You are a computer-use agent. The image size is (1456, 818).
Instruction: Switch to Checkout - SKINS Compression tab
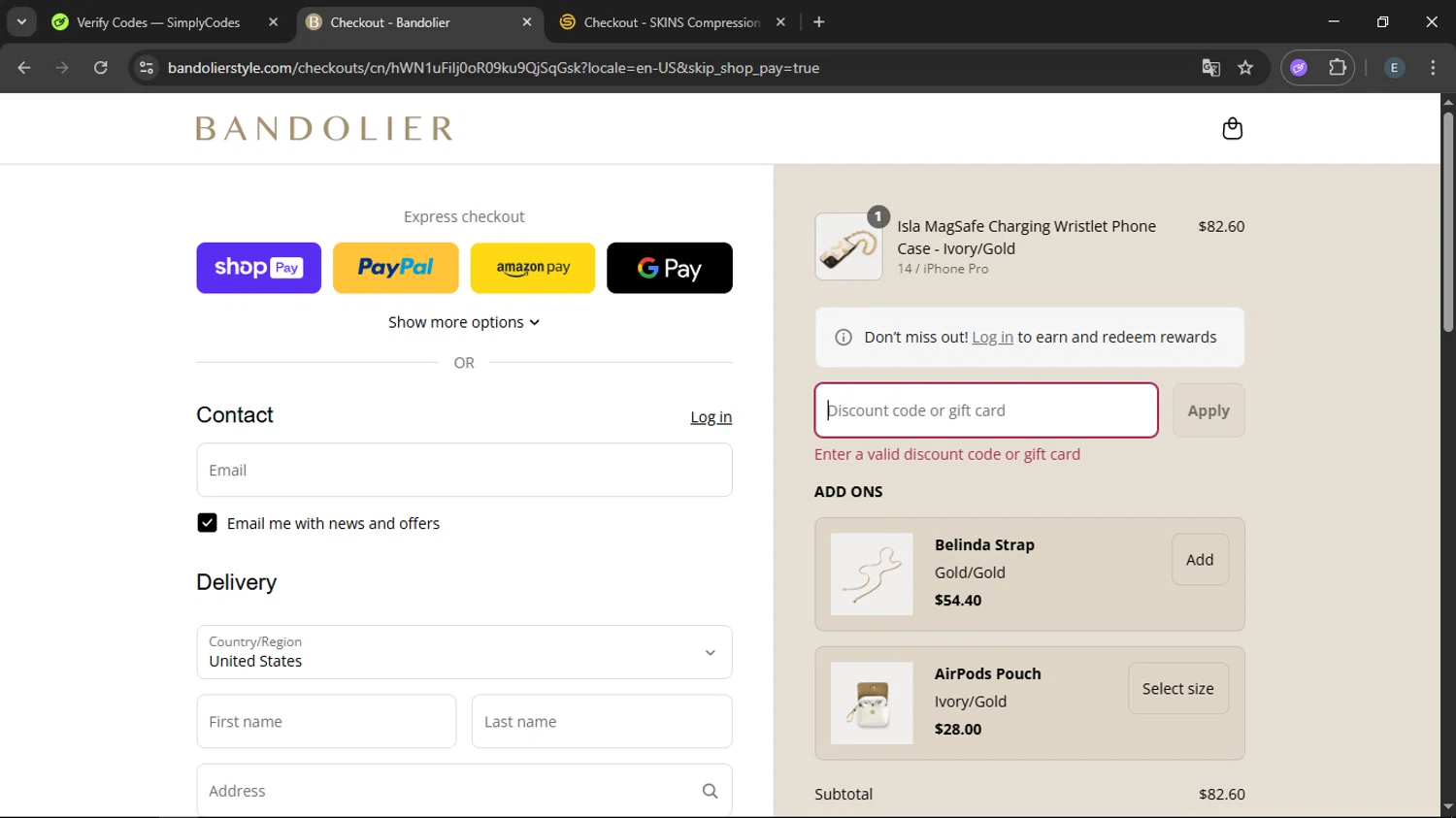672,21
